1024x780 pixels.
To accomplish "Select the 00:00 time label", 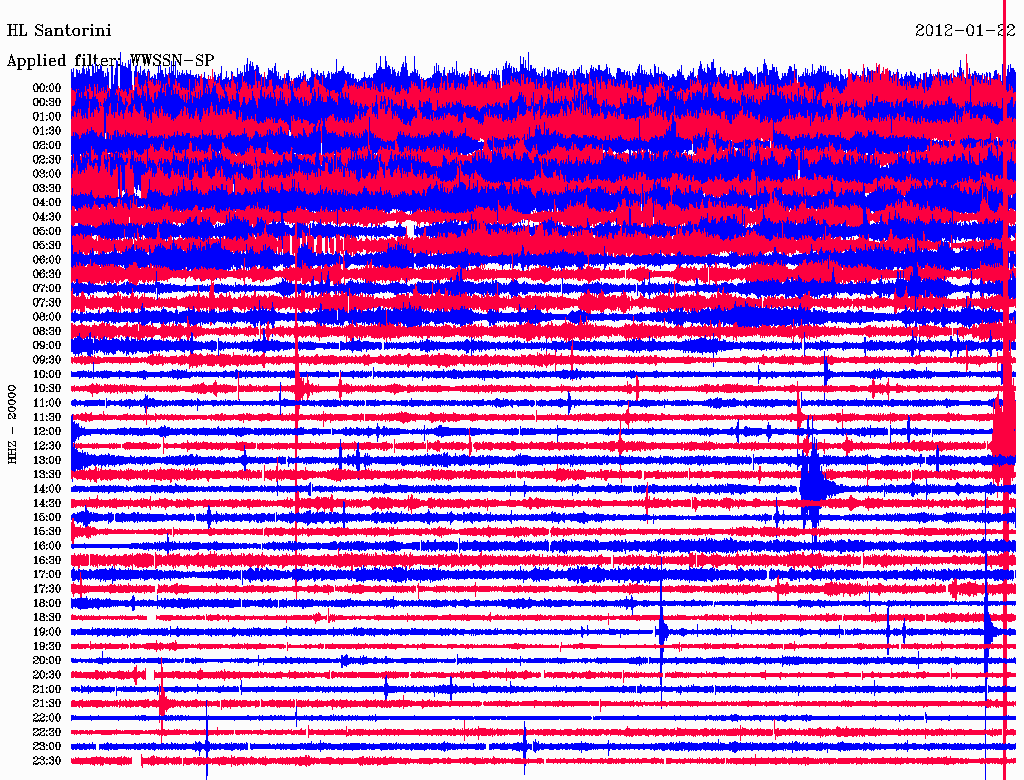I will click(x=47, y=88).
